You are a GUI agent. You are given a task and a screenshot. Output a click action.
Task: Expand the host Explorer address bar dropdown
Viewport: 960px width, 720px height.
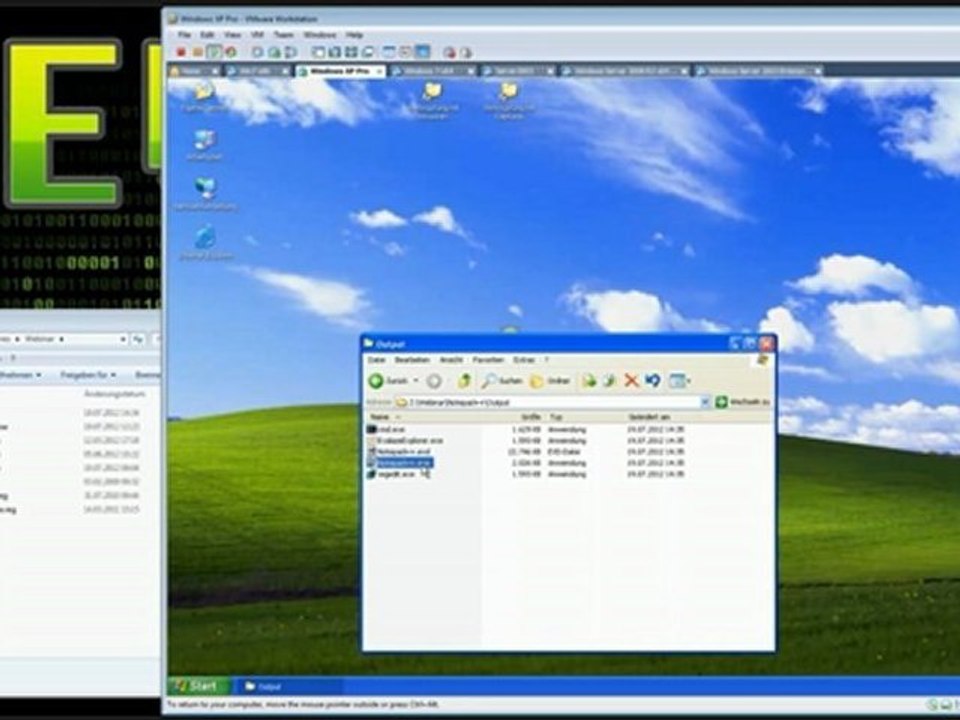tap(123, 339)
